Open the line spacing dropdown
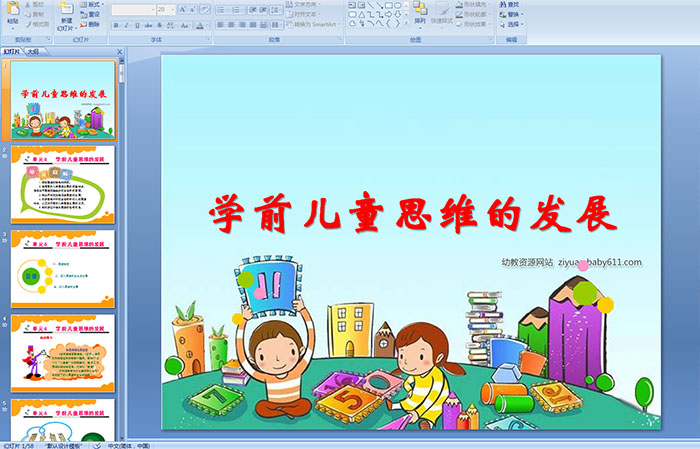The width and height of the screenshot is (700, 449). [x=276, y=10]
